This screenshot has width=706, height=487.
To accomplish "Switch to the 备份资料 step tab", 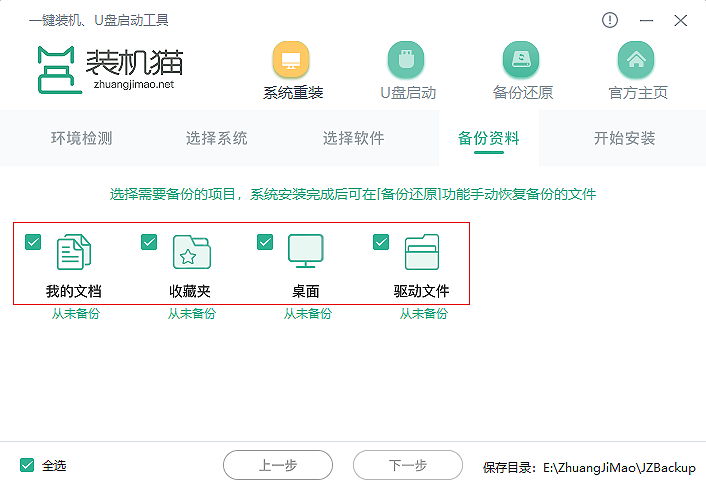I will tap(489, 138).
